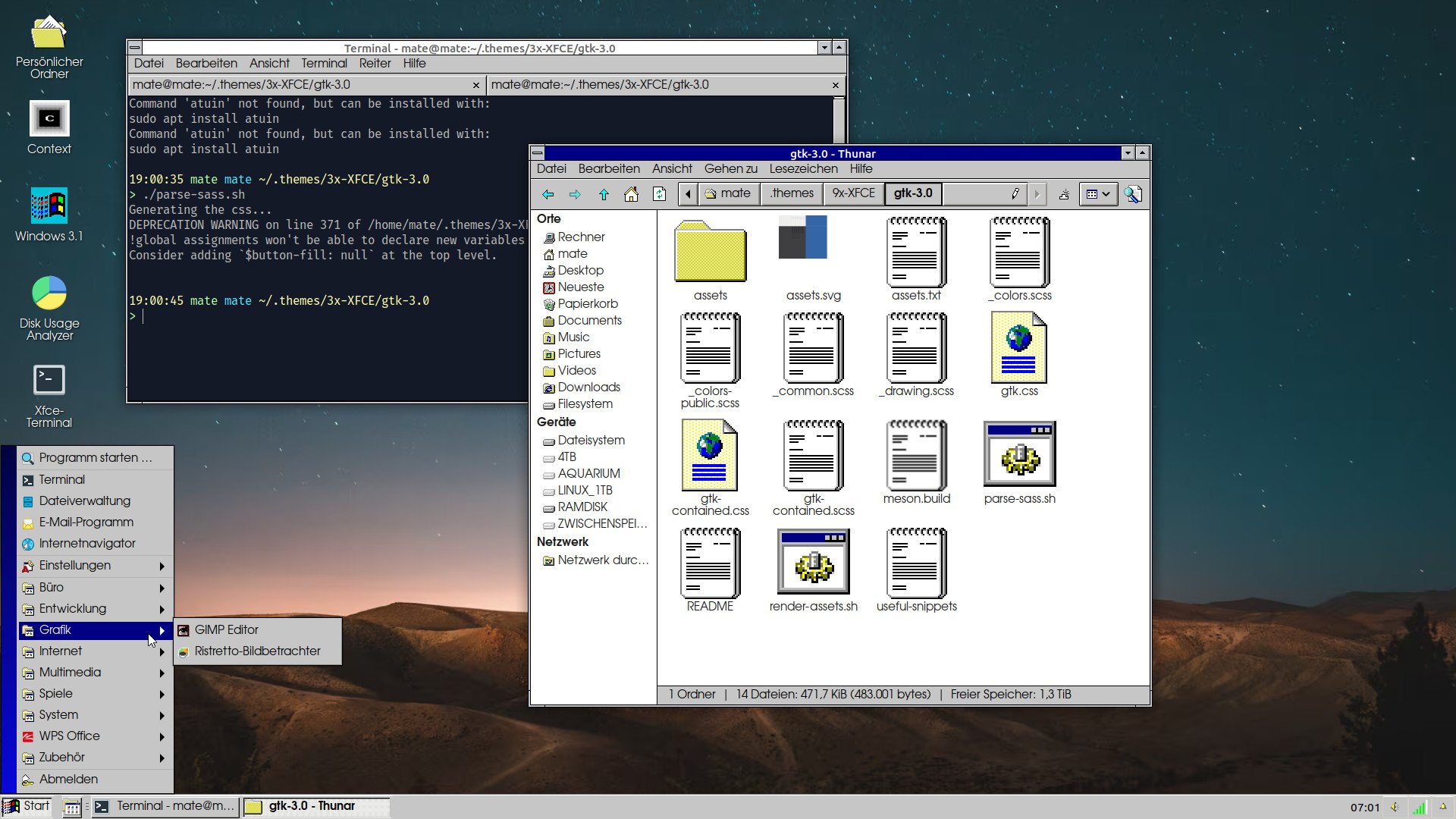Click the terminal's vertical scrollbar
This screenshot has width=1456, height=819.
(839, 119)
